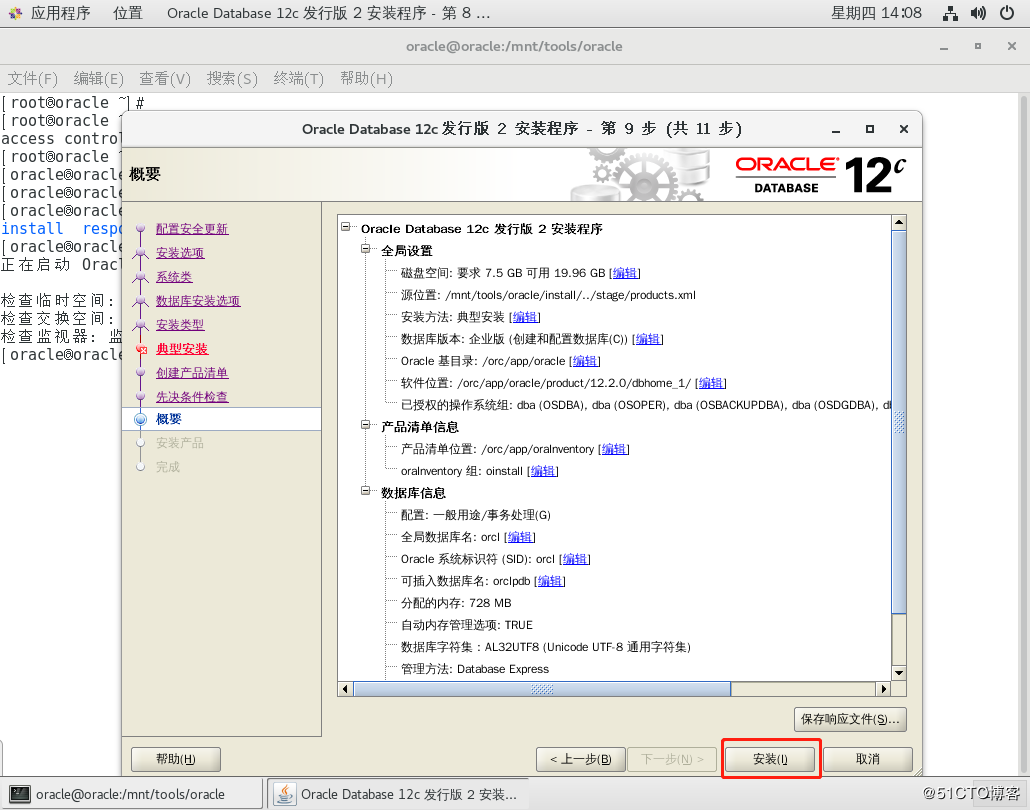Image resolution: width=1030 pixels, height=810 pixels.
Task: Maximize the Oracle installer dialog
Action: pos(870,129)
